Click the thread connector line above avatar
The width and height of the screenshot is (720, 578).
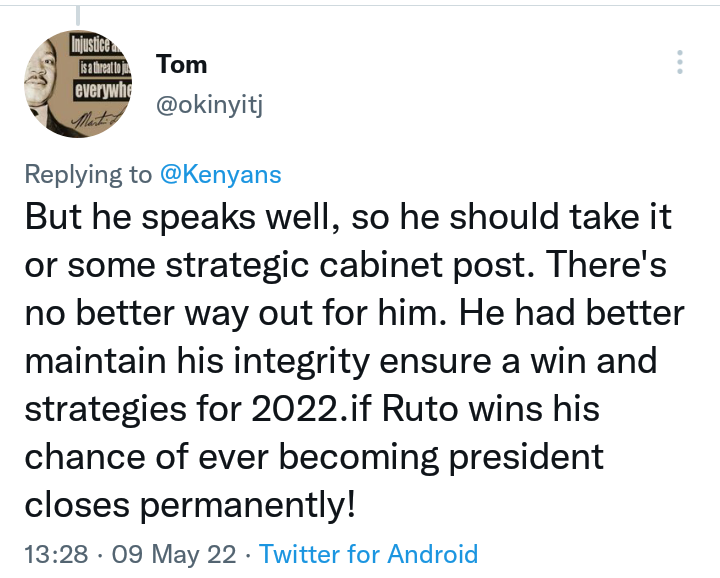tap(78, 15)
